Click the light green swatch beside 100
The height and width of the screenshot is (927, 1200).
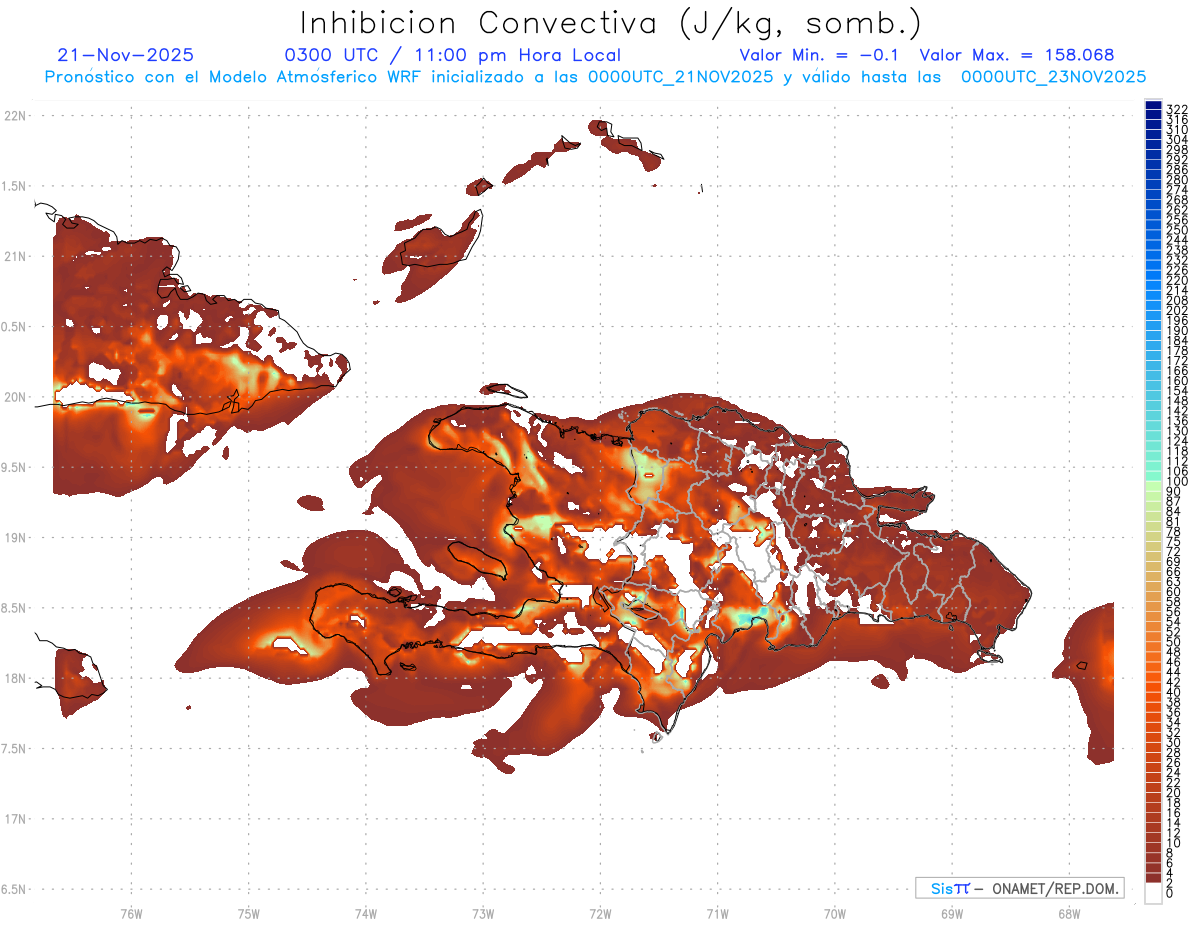(1154, 487)
